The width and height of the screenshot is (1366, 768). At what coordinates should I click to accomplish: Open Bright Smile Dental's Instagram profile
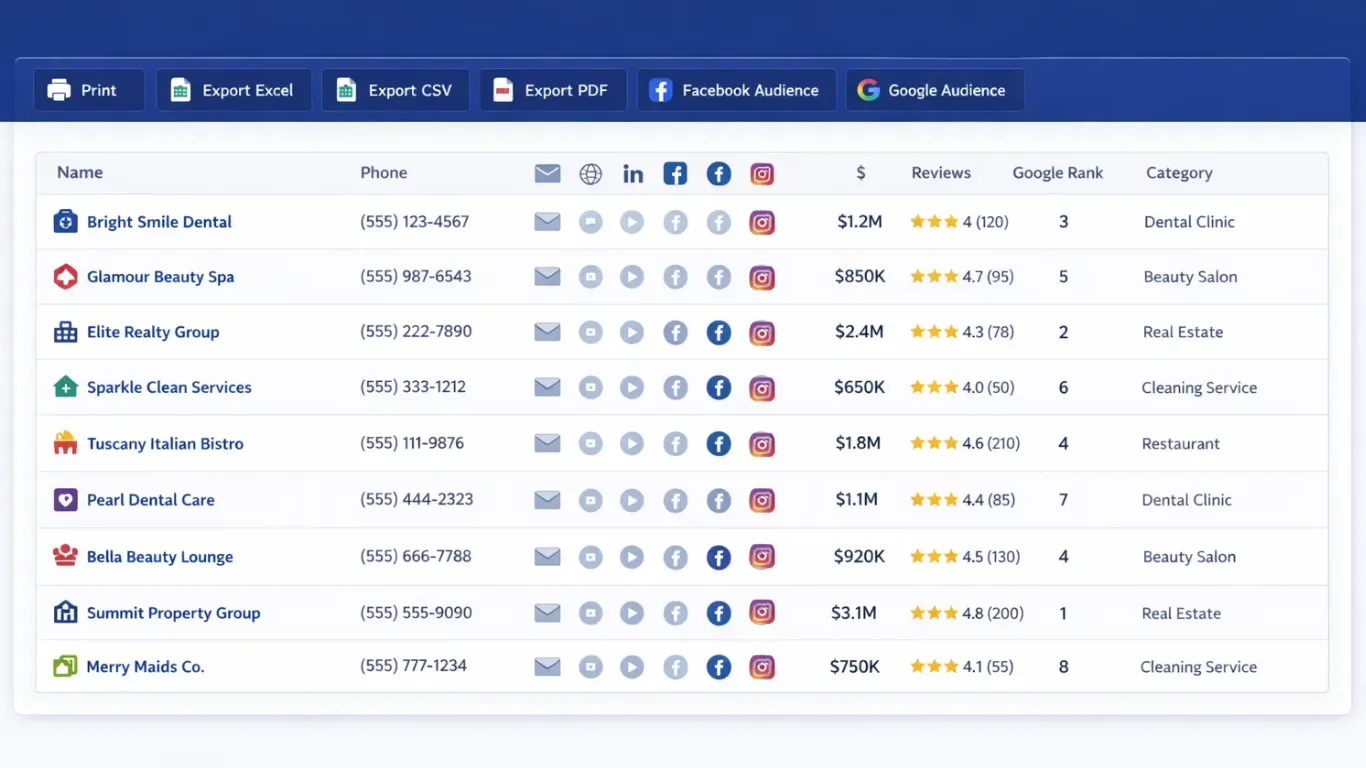pyautogui.click(x=762, y=222)
